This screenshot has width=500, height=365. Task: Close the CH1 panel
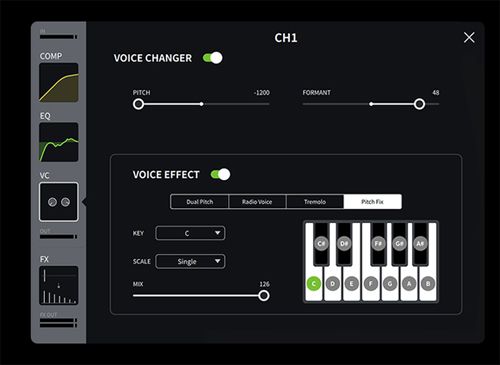(469, 37)
